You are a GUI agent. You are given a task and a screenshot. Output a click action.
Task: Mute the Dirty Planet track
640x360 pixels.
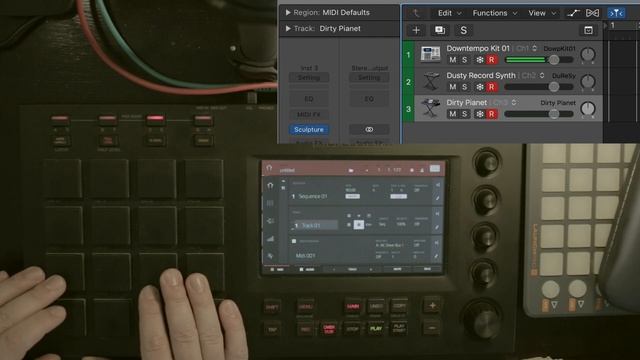click(453, 114)
